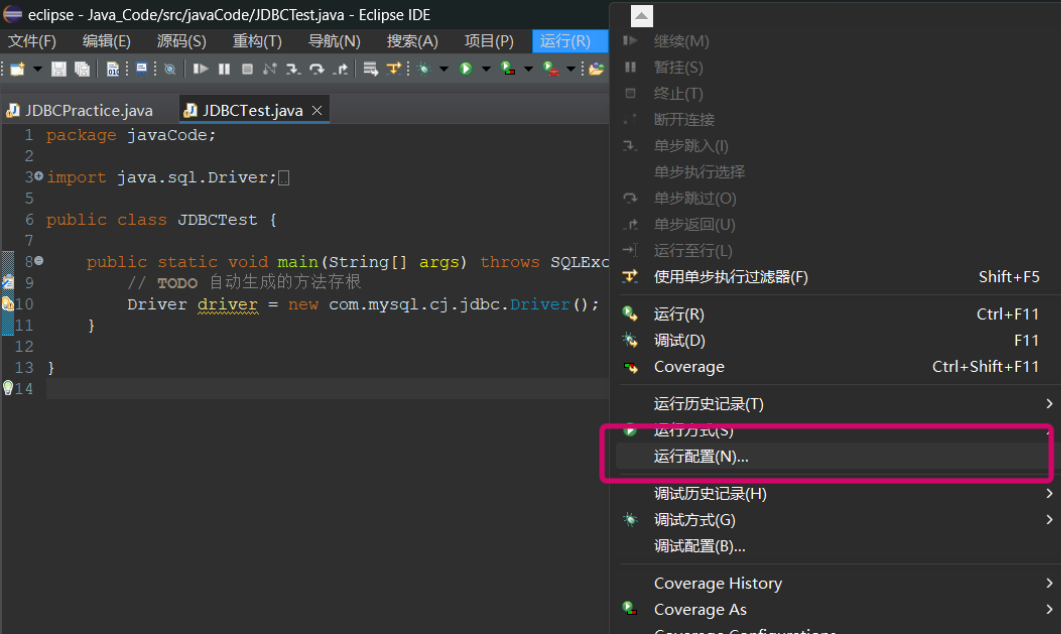Click the Resume debug icon in the toolbar
Viewport: 1061px width, 634px height.
coord(201,69)
